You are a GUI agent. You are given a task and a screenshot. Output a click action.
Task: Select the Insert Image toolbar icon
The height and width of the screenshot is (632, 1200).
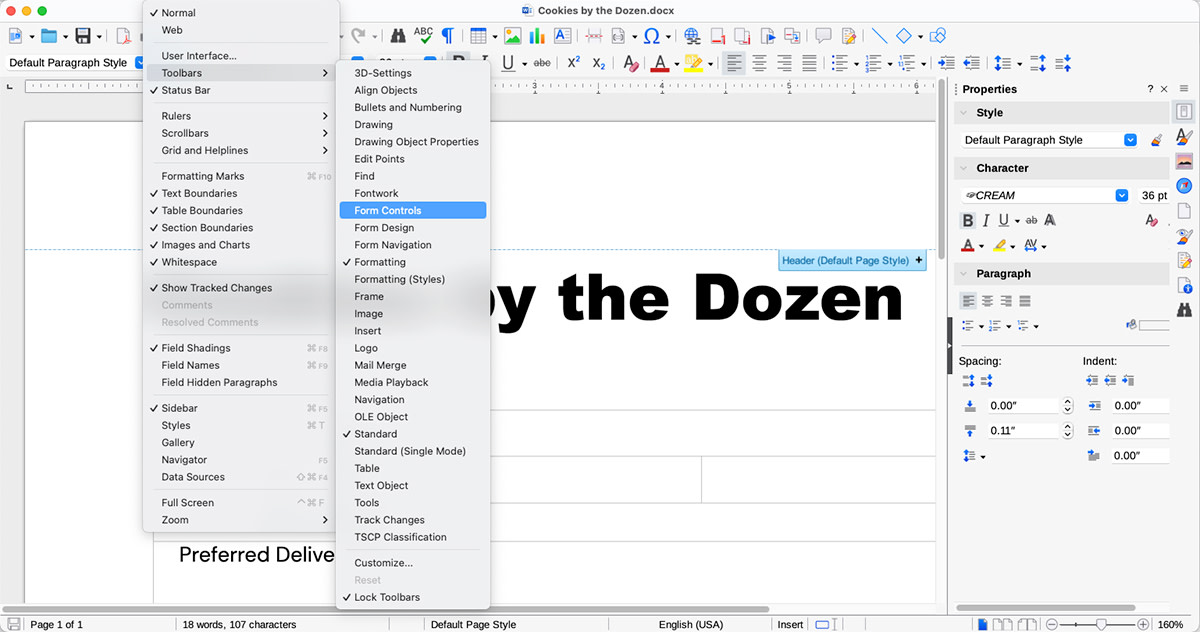[x=512, y=35]
